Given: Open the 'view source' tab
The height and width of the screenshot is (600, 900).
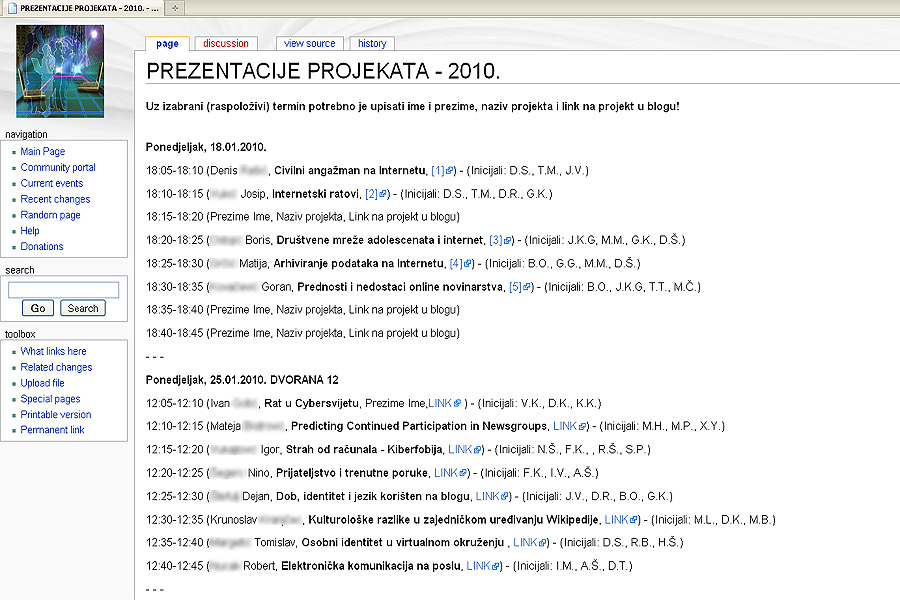Looking at the screenshot, I should (x=309, y=44).
